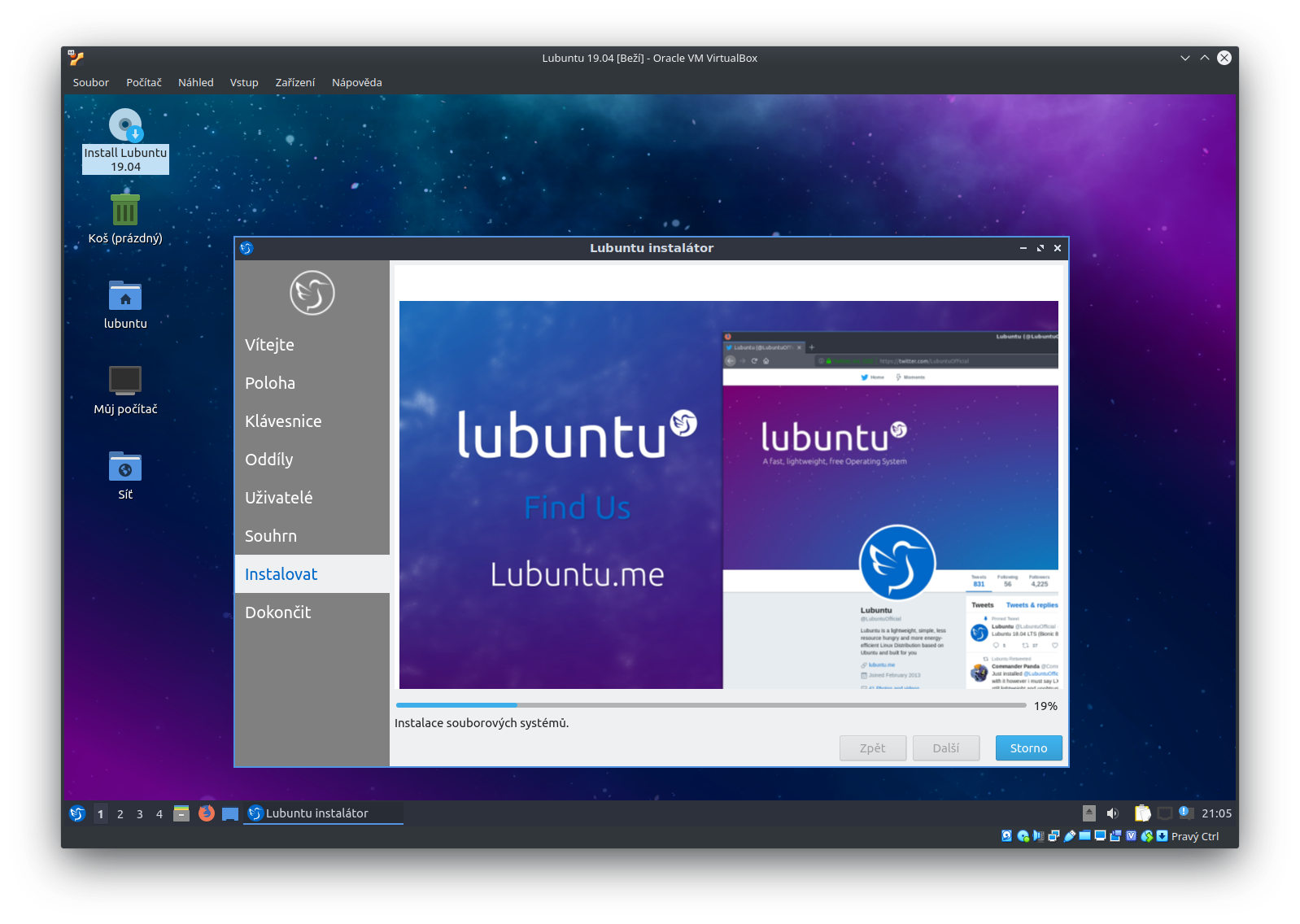Click the Lubuntu Find Us slideshow image
This screenshot has height=924, width=1300.
tap(729, 495)
